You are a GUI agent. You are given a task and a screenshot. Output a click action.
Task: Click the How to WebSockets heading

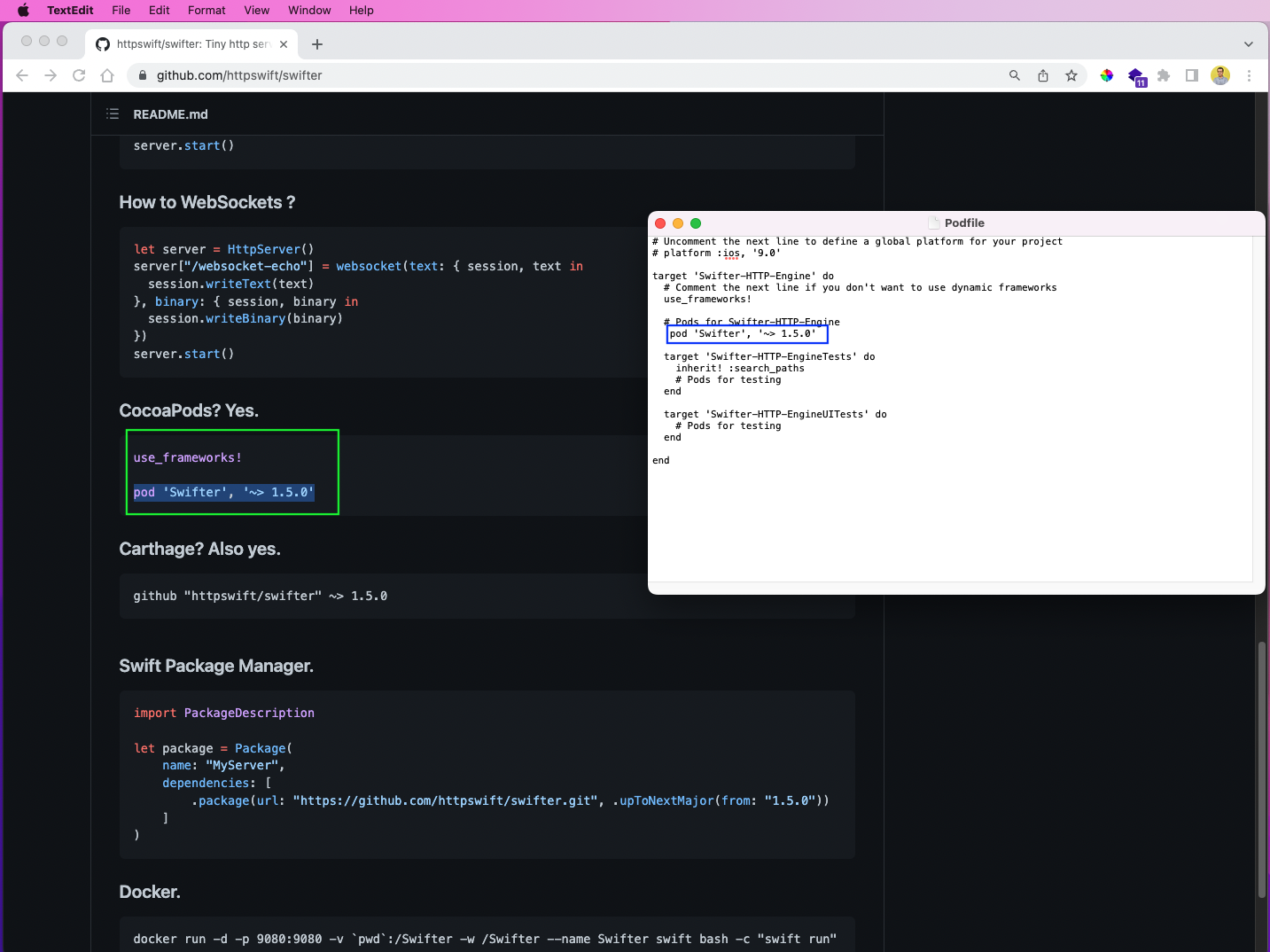pos(207,202)
